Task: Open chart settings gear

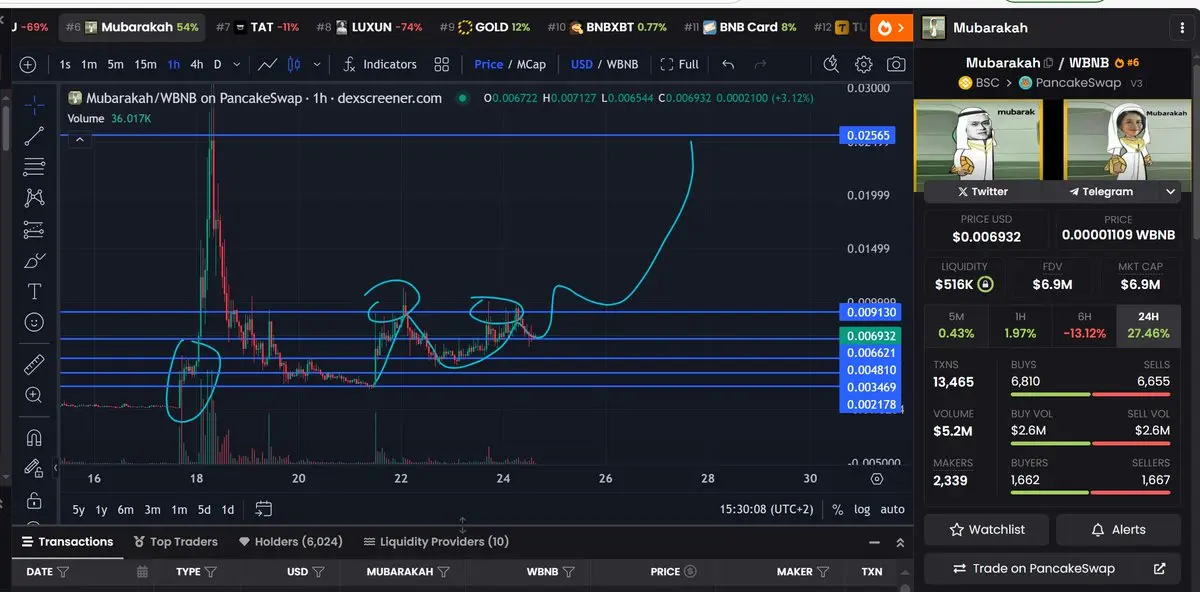Action: point(864,64)
